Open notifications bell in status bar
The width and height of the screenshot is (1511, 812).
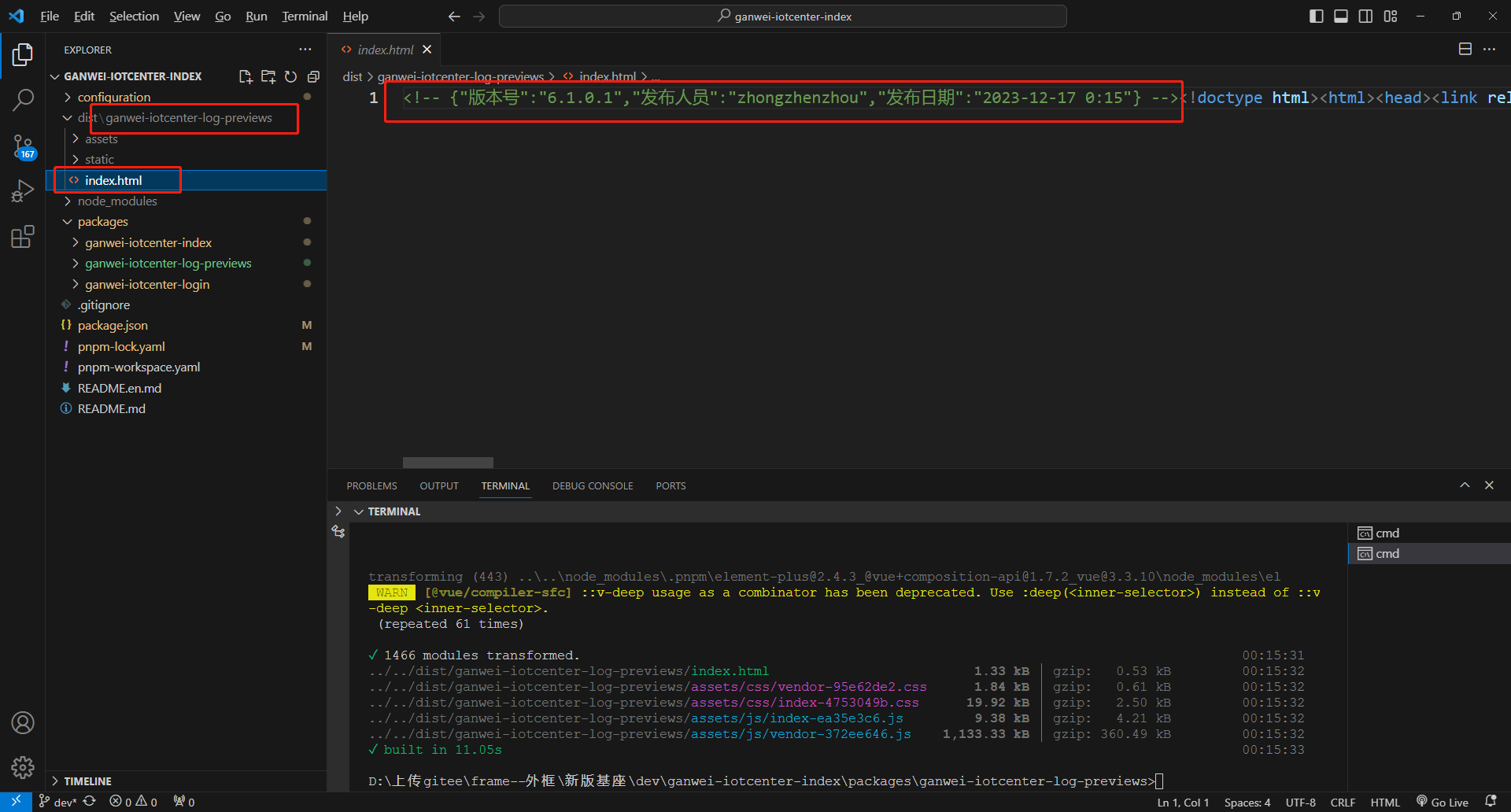1491,802
